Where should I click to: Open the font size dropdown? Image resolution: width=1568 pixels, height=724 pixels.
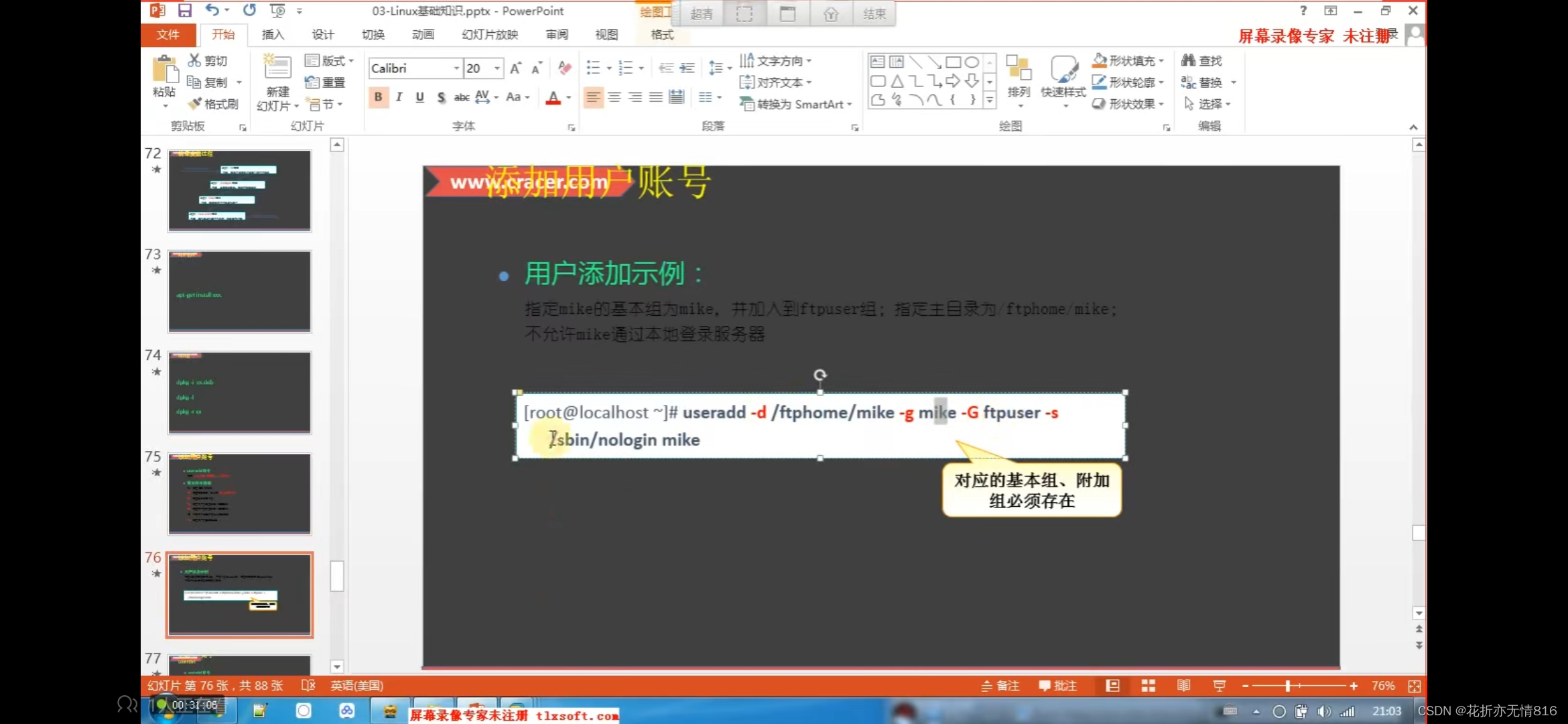497,68
